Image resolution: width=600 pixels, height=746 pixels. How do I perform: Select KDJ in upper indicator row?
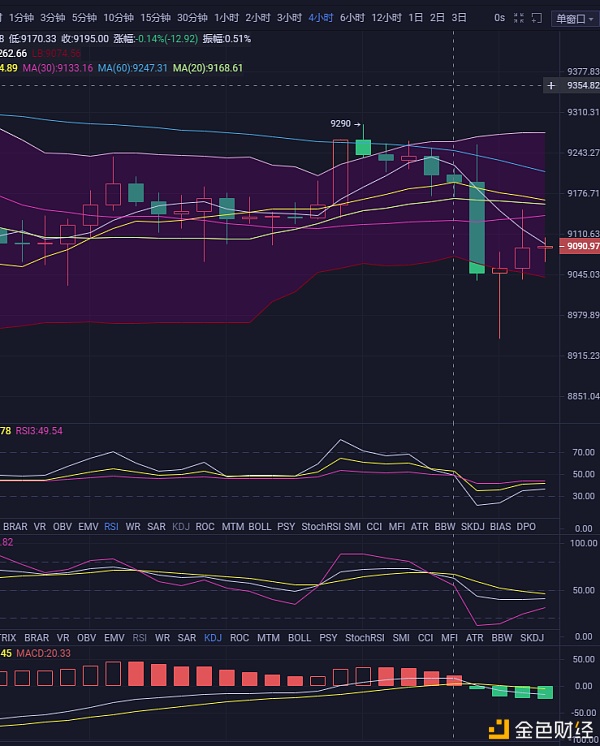click(181, 527)
